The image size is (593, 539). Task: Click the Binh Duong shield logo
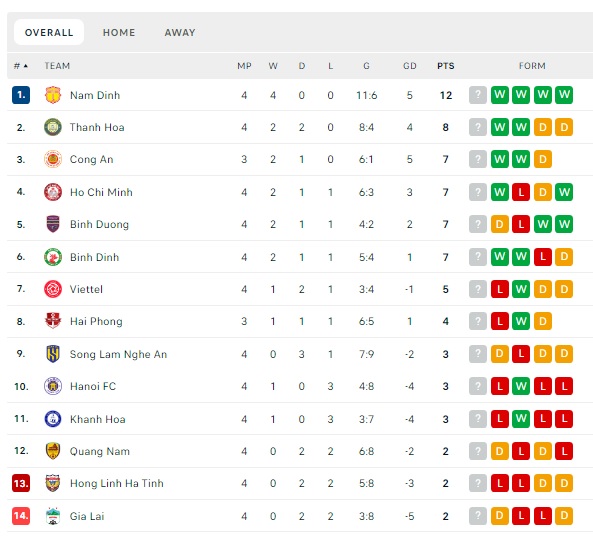(53, 224)
